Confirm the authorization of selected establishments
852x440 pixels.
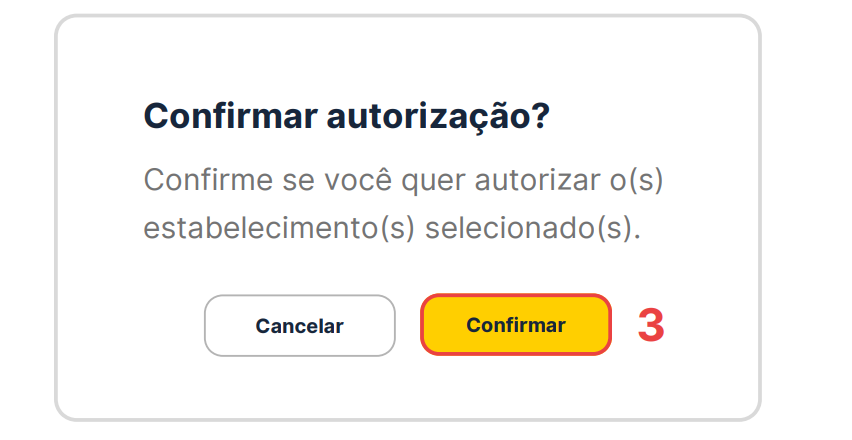515,325
